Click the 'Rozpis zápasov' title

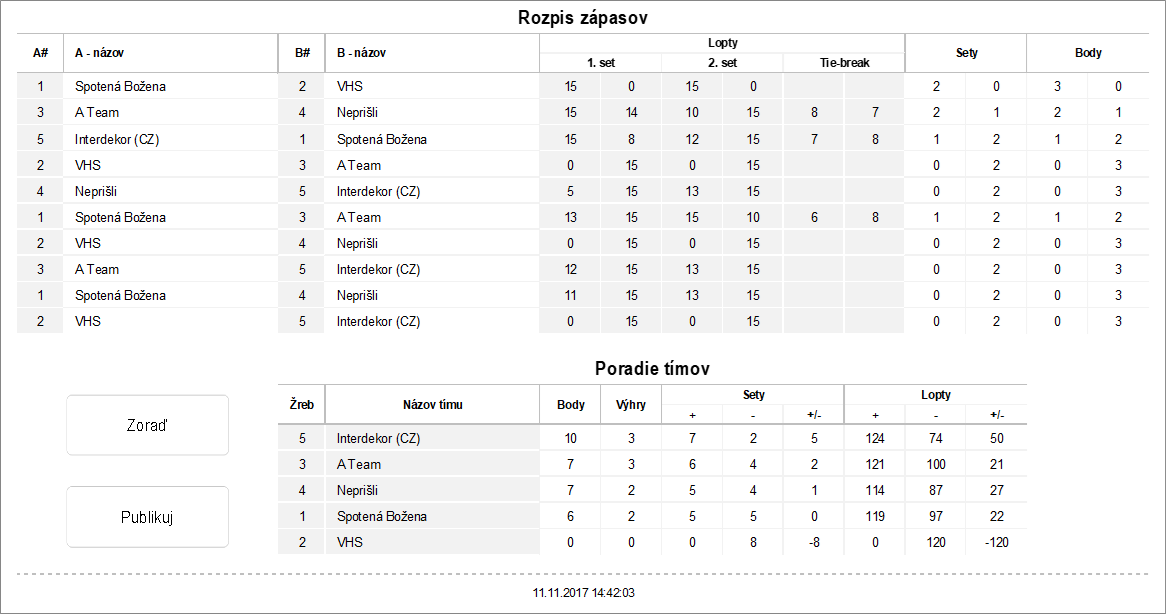585,18
